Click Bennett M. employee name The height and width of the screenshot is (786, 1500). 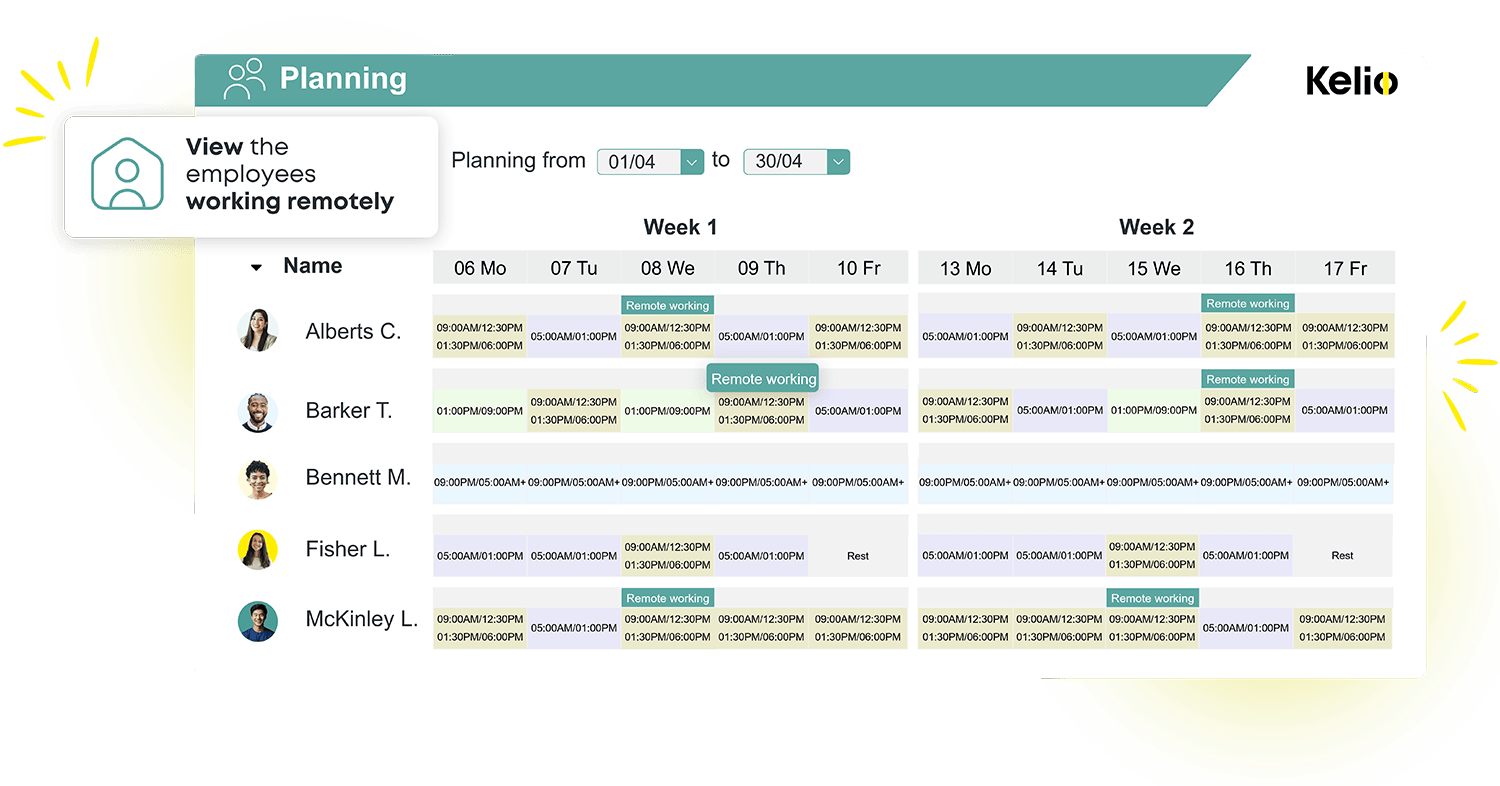click(x=358, y=478)
